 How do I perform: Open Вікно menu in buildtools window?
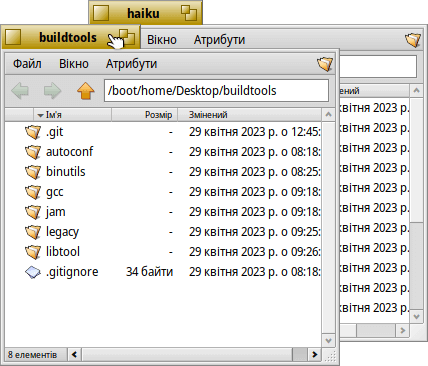tap(74, 64)
